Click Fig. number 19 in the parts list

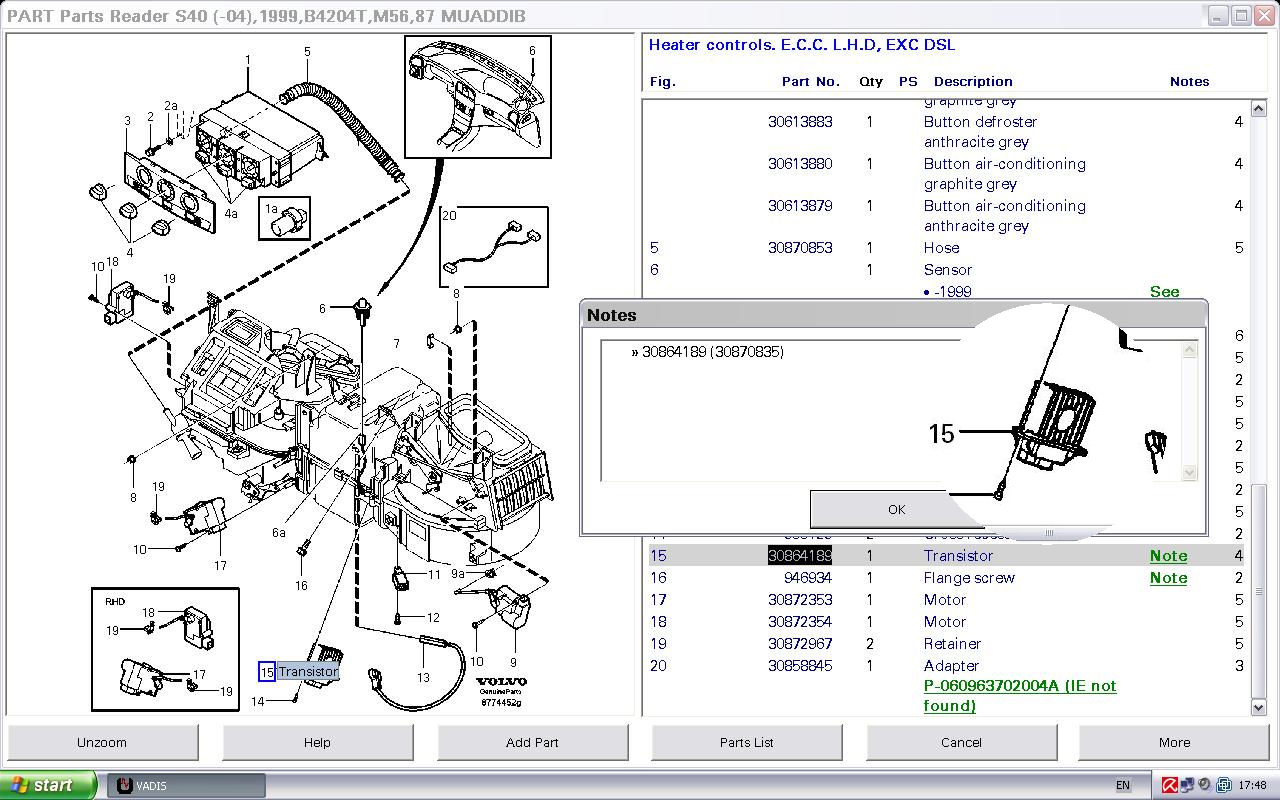point(658,644)
